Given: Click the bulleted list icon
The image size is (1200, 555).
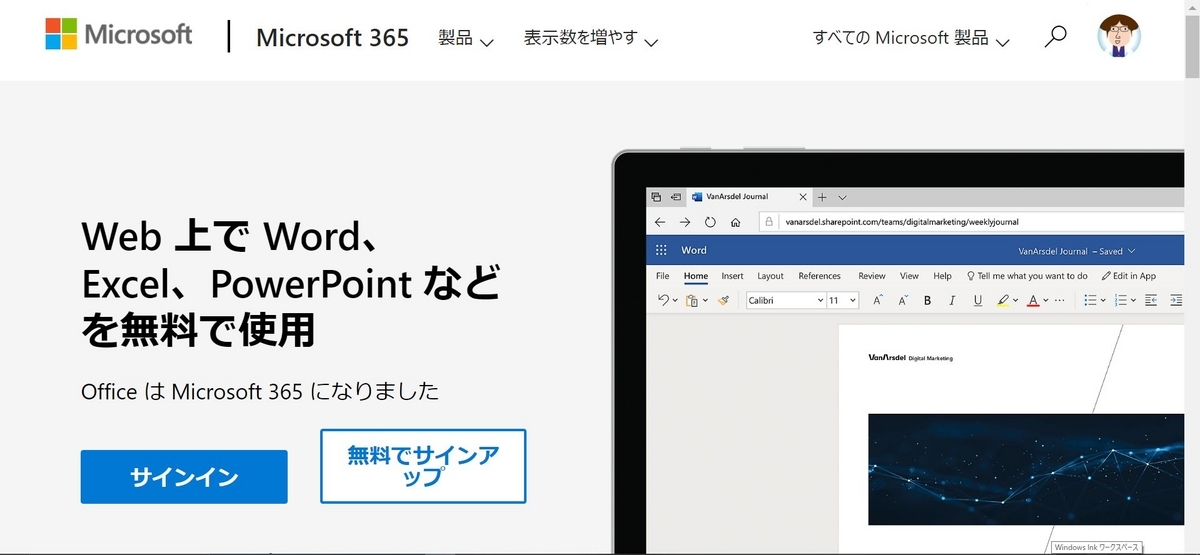Looking at the screenshot, I should pyautogui.click(x=1091, y=300).
